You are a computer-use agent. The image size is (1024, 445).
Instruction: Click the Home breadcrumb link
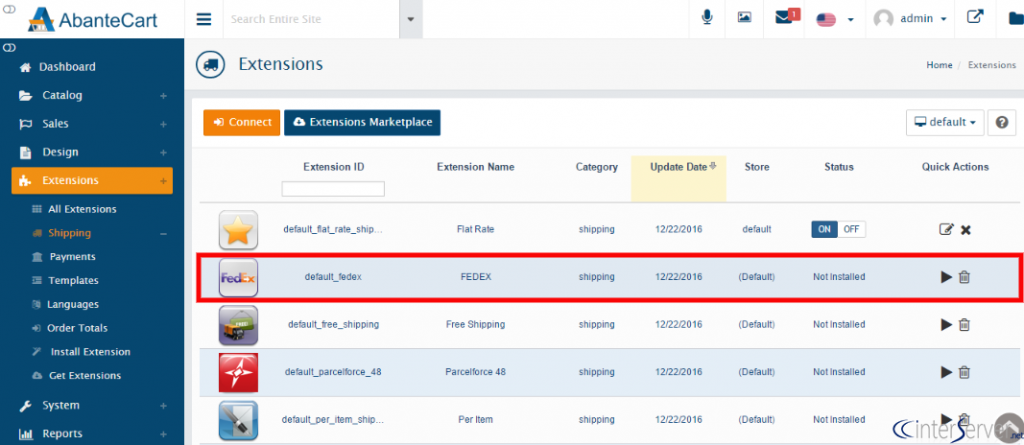click(x=939, y=65)
